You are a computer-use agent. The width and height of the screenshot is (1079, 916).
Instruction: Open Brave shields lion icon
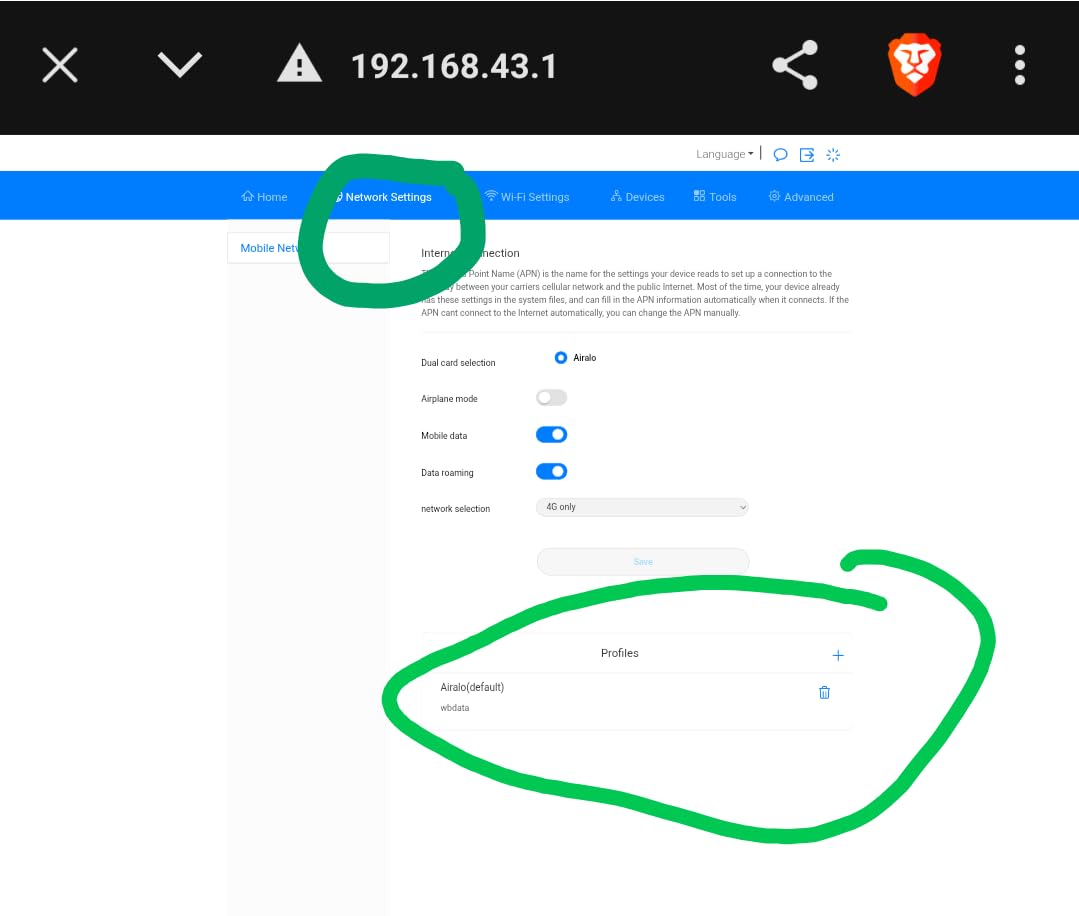coord(914,65)
